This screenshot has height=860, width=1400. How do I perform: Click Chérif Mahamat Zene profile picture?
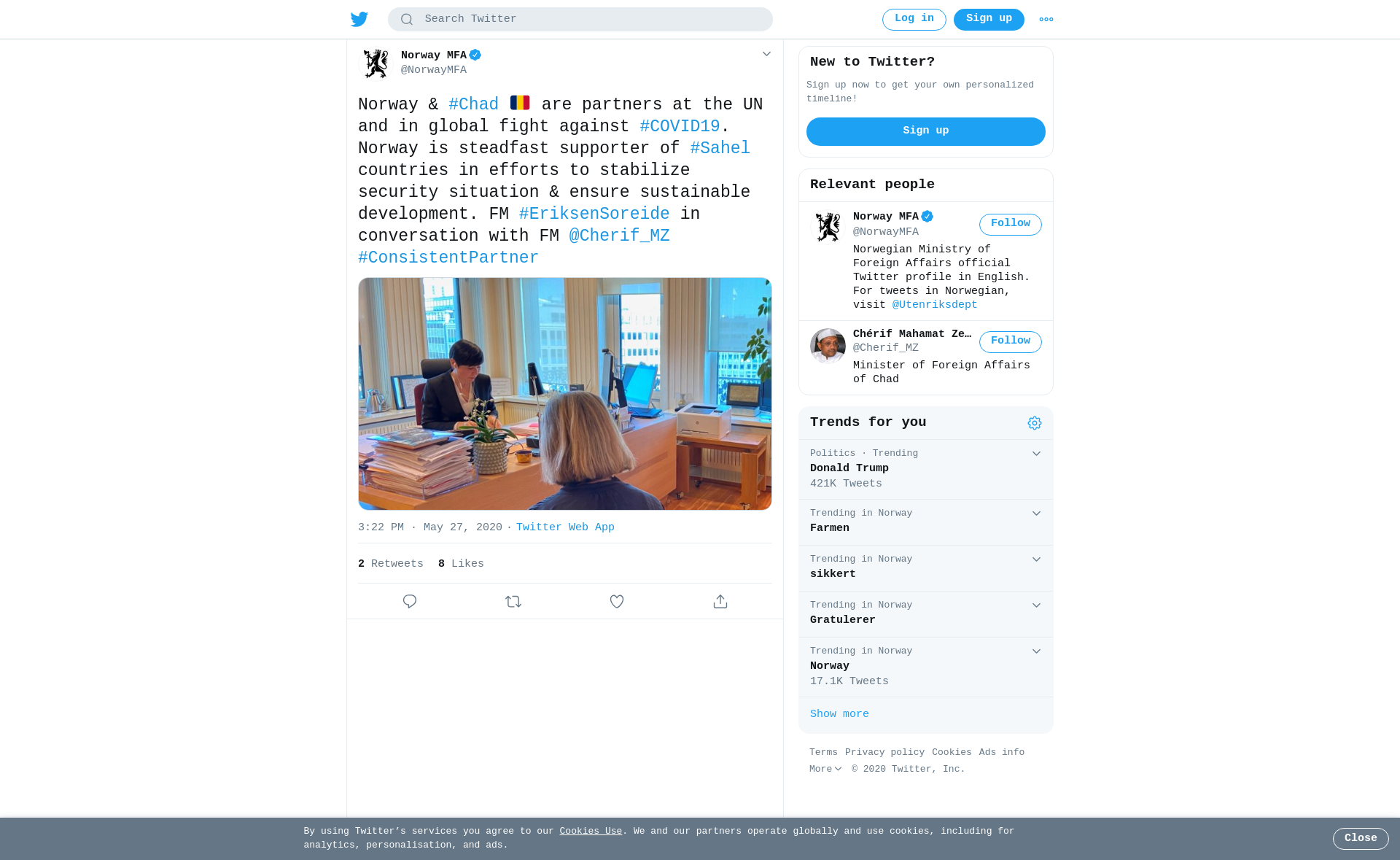coord(828,346)
